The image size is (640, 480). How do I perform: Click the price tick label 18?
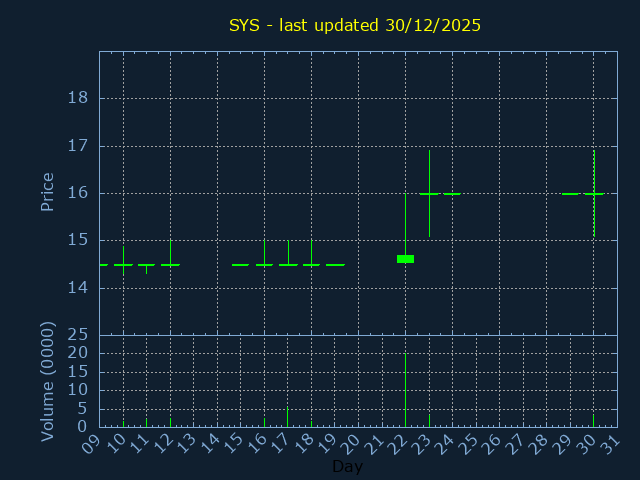coord(78,98)
